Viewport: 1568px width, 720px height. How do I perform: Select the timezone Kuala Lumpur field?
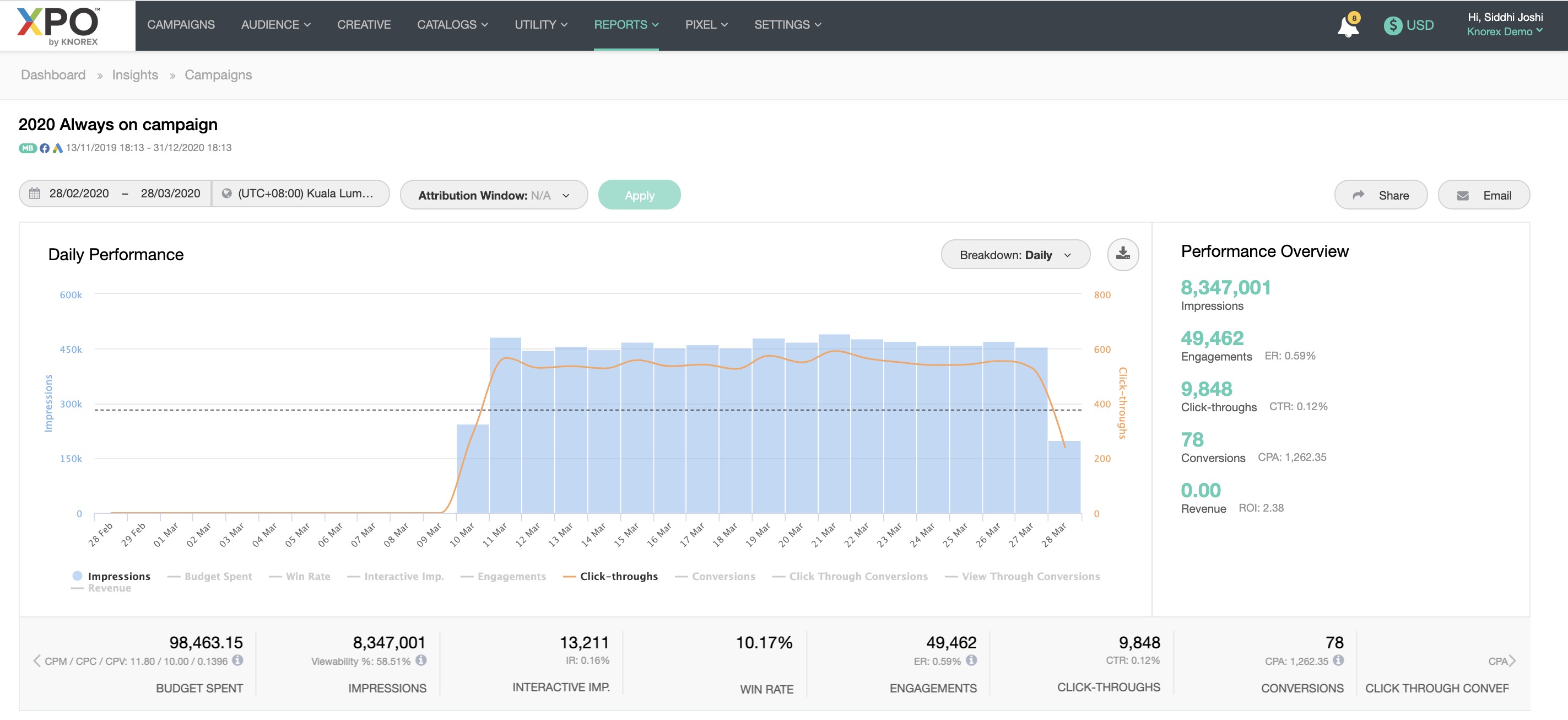click(x=301, y=194)
